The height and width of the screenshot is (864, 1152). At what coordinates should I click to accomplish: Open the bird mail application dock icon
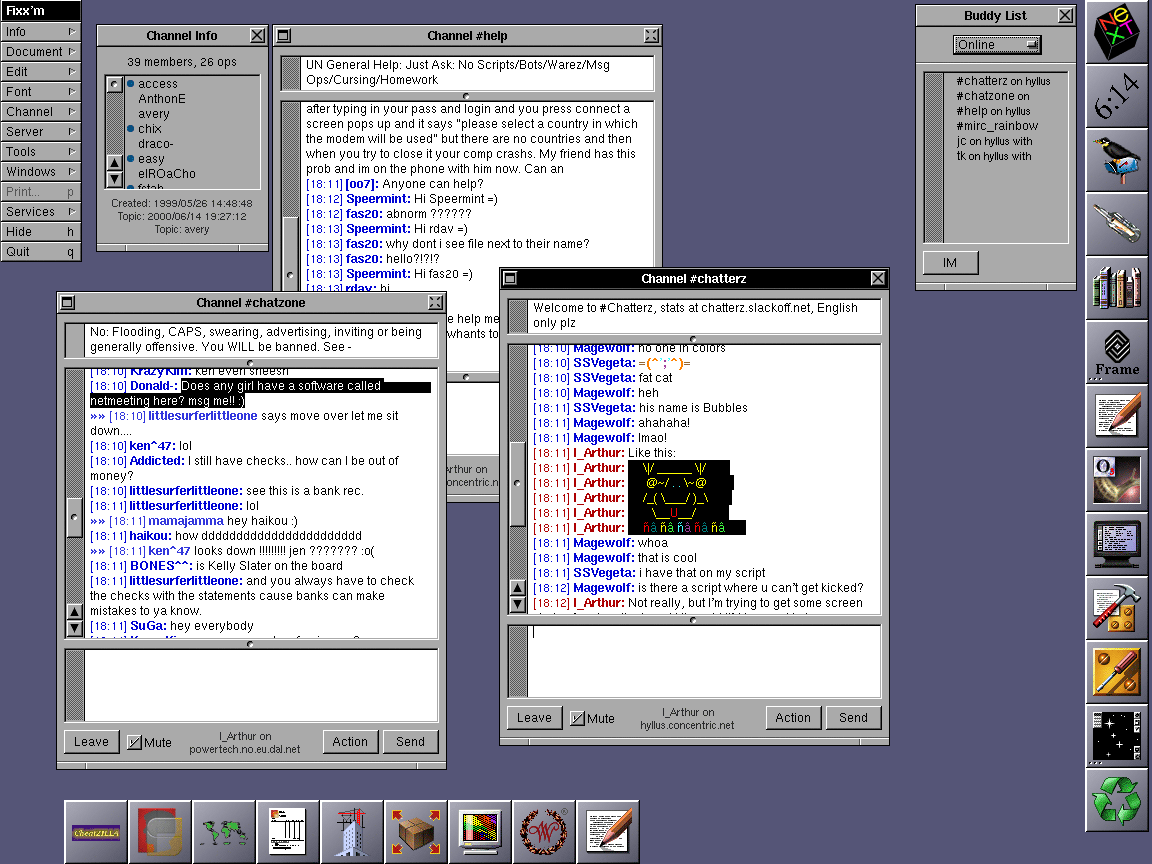pyautogui.click(x=1118, y=160)
